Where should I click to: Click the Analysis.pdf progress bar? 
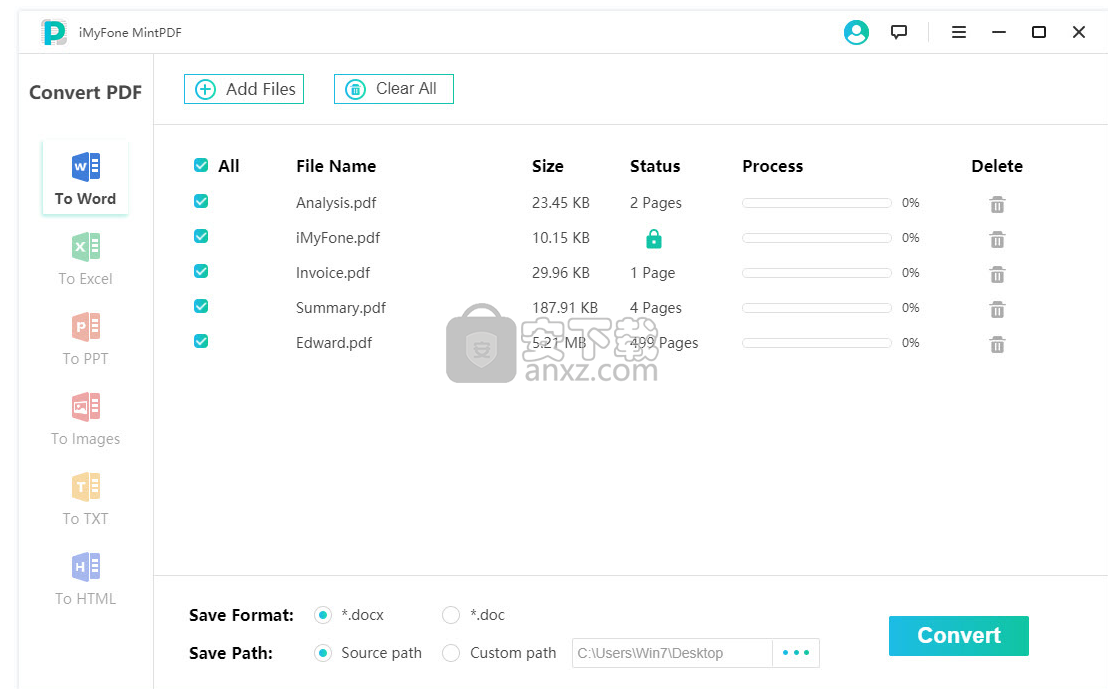pos(817,203)
